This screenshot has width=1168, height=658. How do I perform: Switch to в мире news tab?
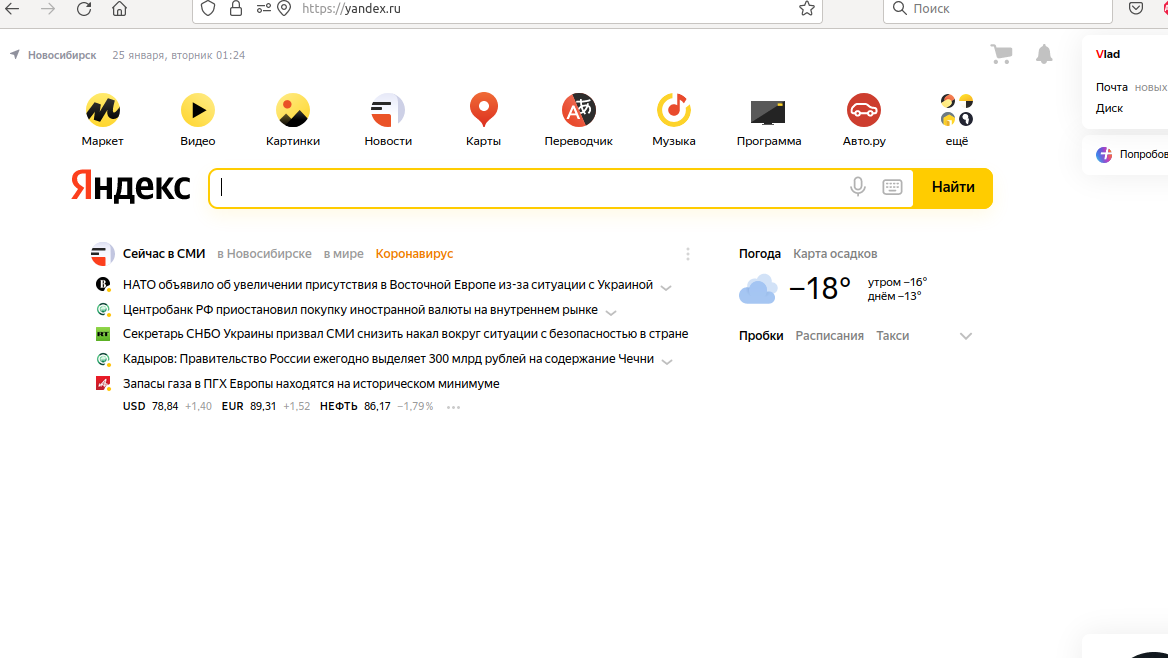[343, 254]
